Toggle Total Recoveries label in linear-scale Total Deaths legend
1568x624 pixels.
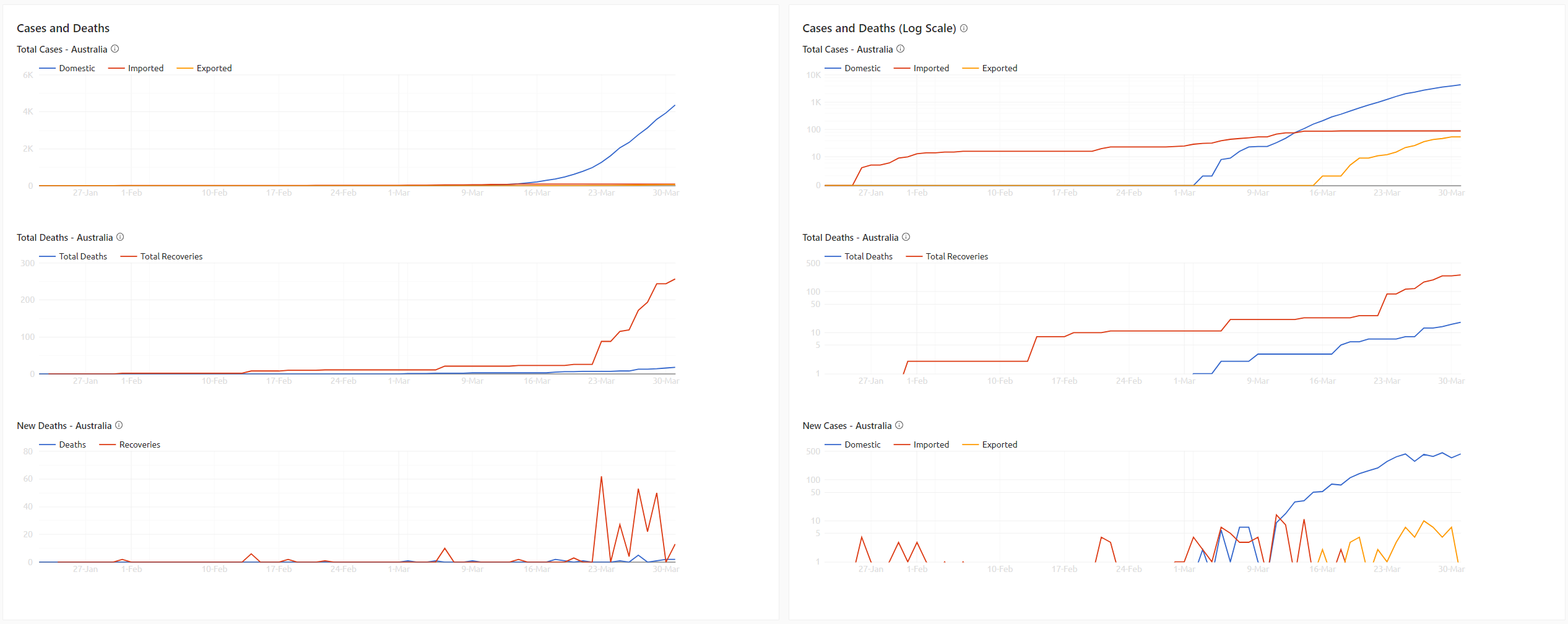[171, 256]
